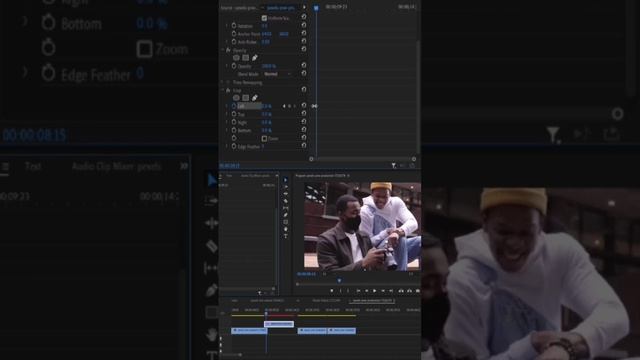Mark In point in Program Monitor
Image resolution: width=640 pixels, height=360 pixels.
point(340,291)
